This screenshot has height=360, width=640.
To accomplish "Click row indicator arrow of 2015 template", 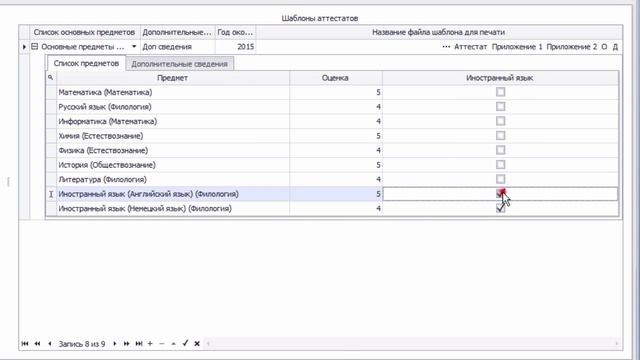I will (24, 47).
